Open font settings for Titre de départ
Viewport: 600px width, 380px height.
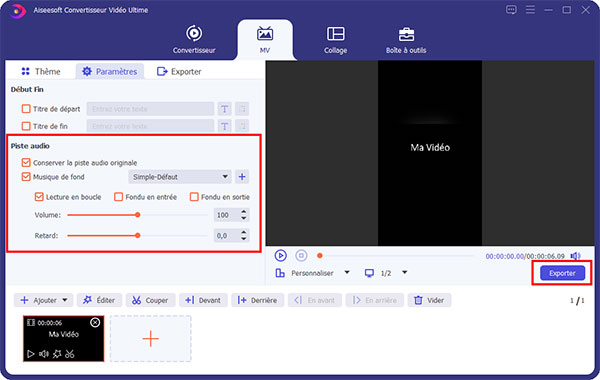[225, 109]
